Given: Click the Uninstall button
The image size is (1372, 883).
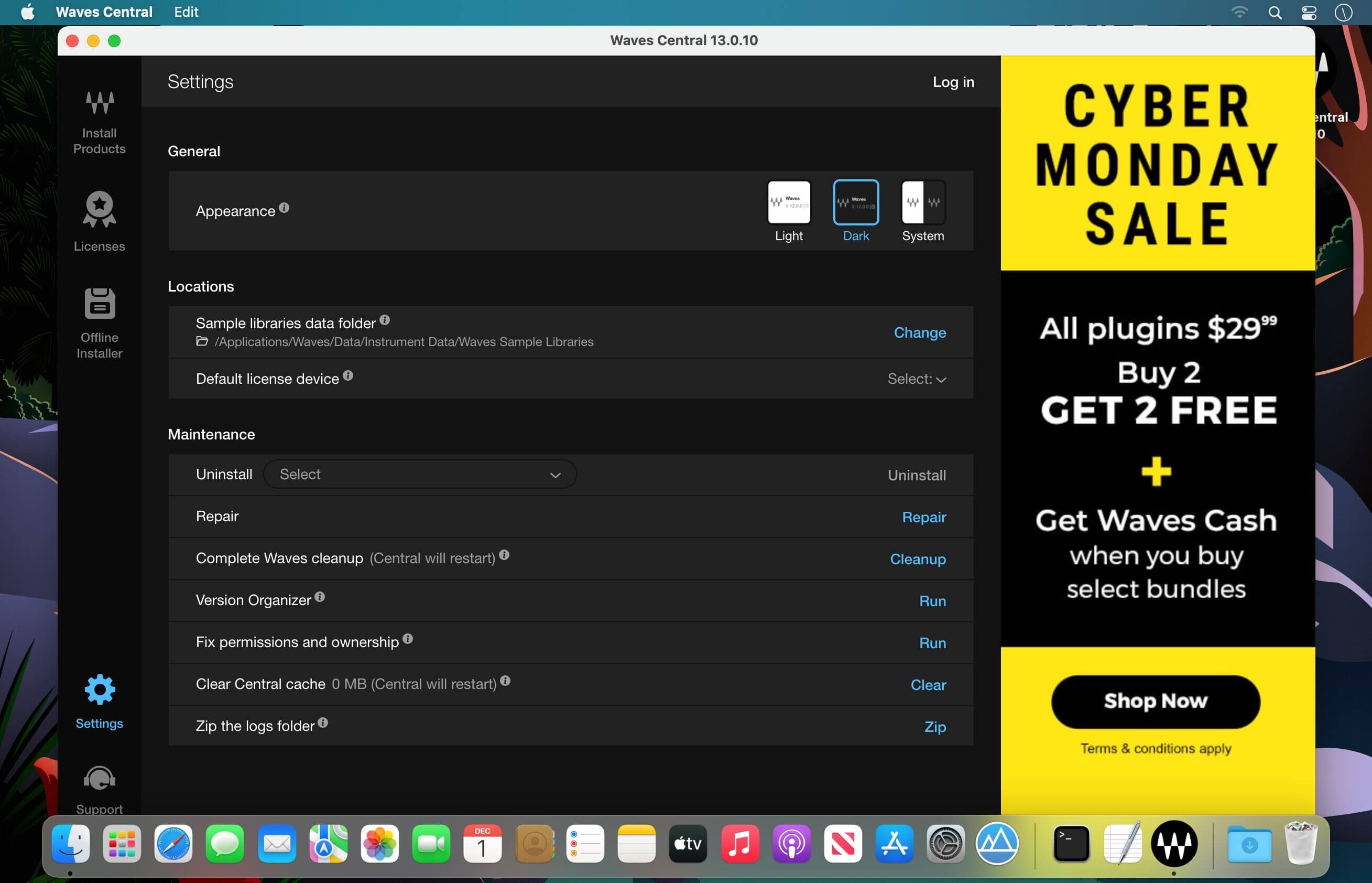Looking at the screenshot, I should [x=917, y=476].
